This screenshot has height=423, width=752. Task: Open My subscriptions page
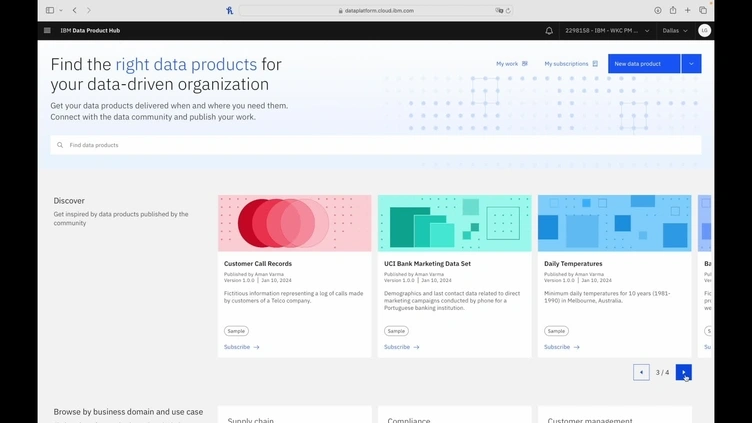[x=570, y=63]
